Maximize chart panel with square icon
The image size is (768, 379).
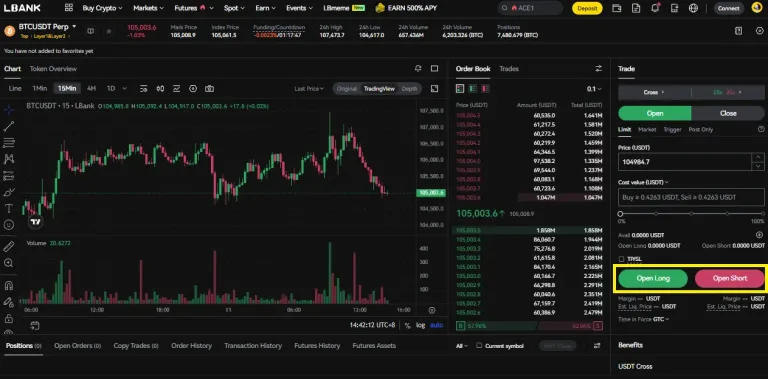point(434,69)
